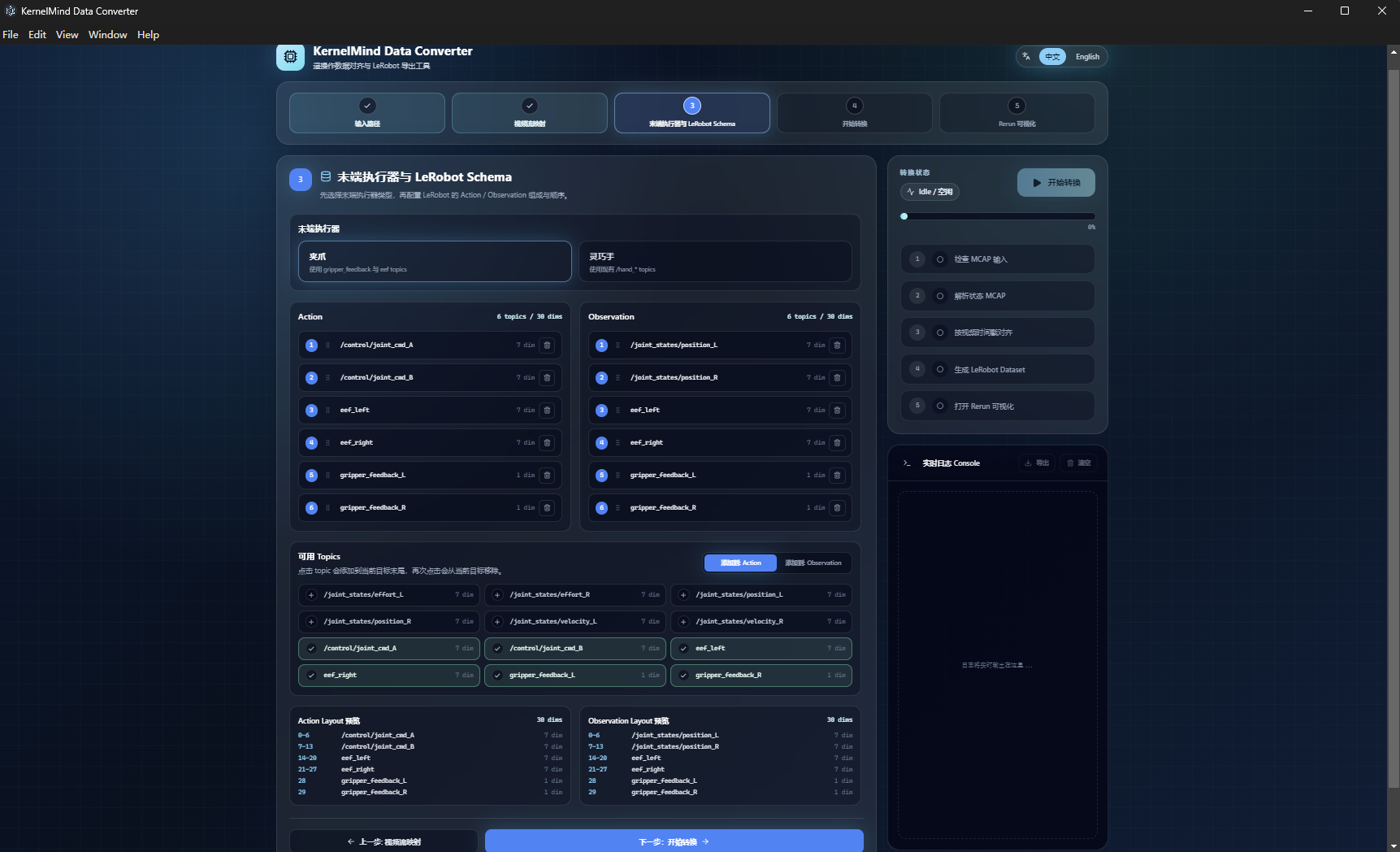This screenshot has width=1400, height=852.
Task: Click 下一步: 开始转换 next step button
Action: [674, 841]
